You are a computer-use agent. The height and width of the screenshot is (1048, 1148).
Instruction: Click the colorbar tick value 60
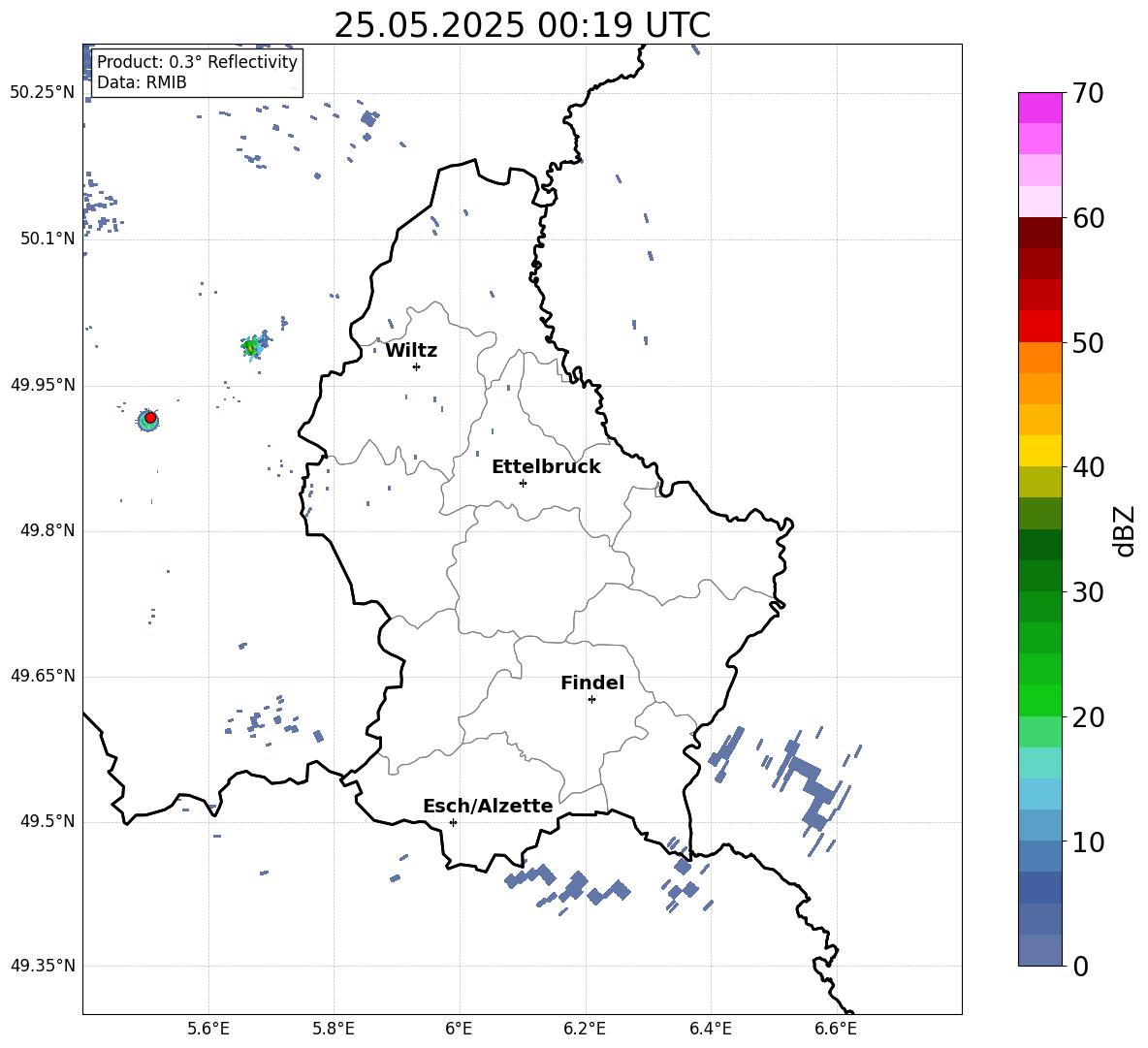tap(1088, 218)
